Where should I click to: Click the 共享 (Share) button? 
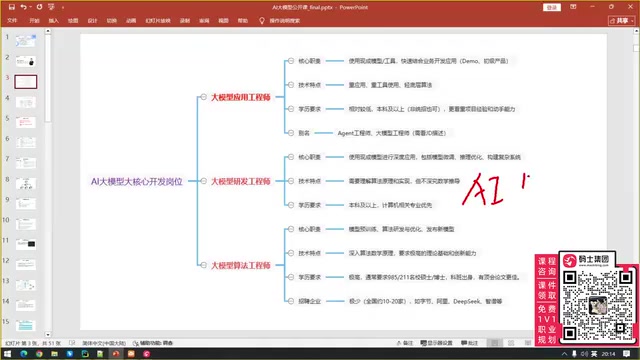coord(621,20)
